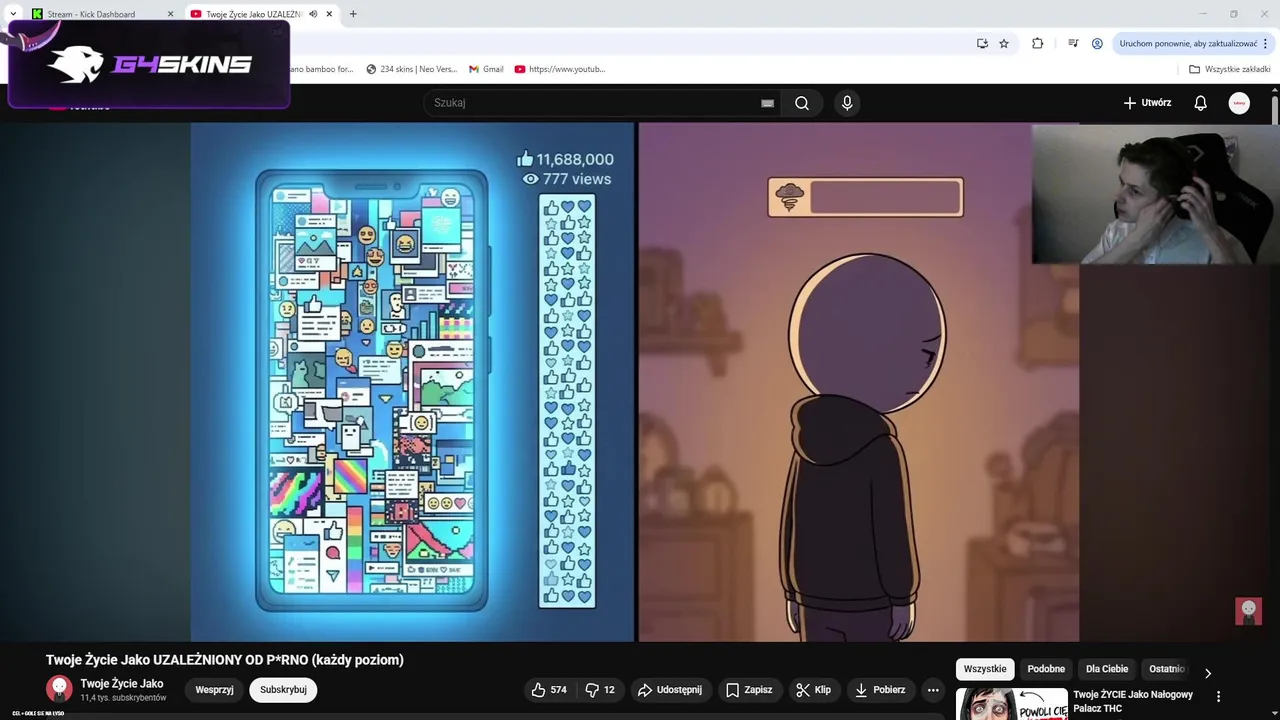1280x720 pixels.
Task: Open the YouTube account avatar menu
Action: [x=1239, y=103]
